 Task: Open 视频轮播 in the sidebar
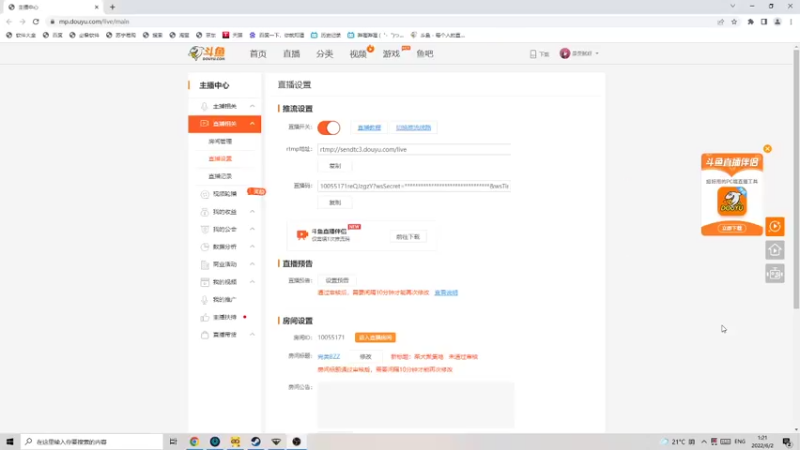point(224,194)
